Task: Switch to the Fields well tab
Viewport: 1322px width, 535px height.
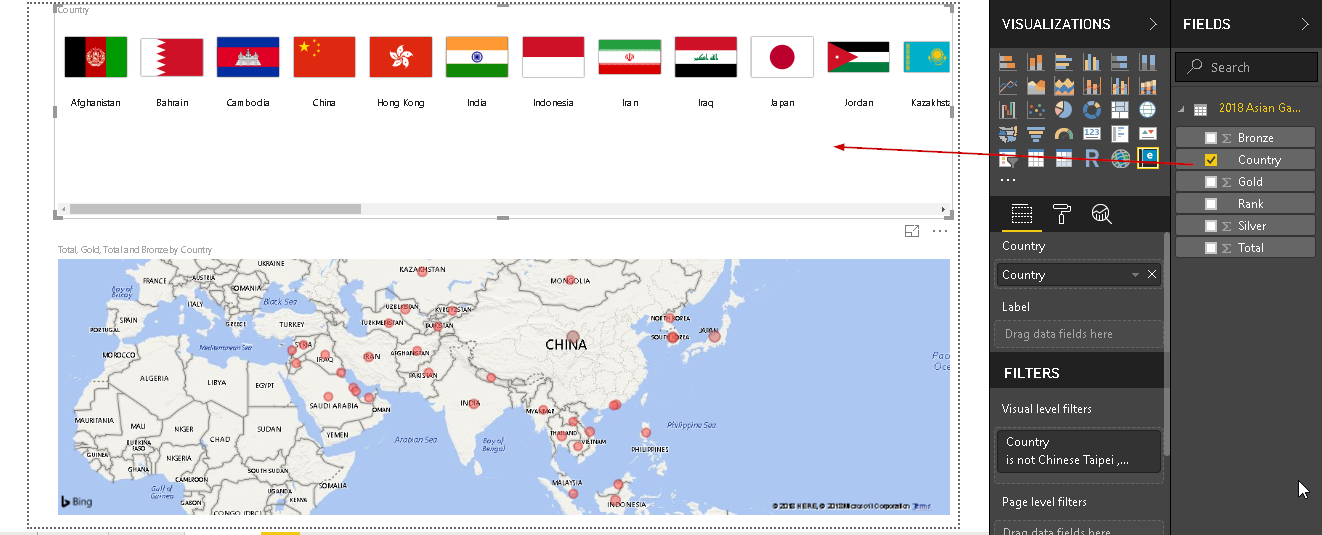Action: point(1021,213)
